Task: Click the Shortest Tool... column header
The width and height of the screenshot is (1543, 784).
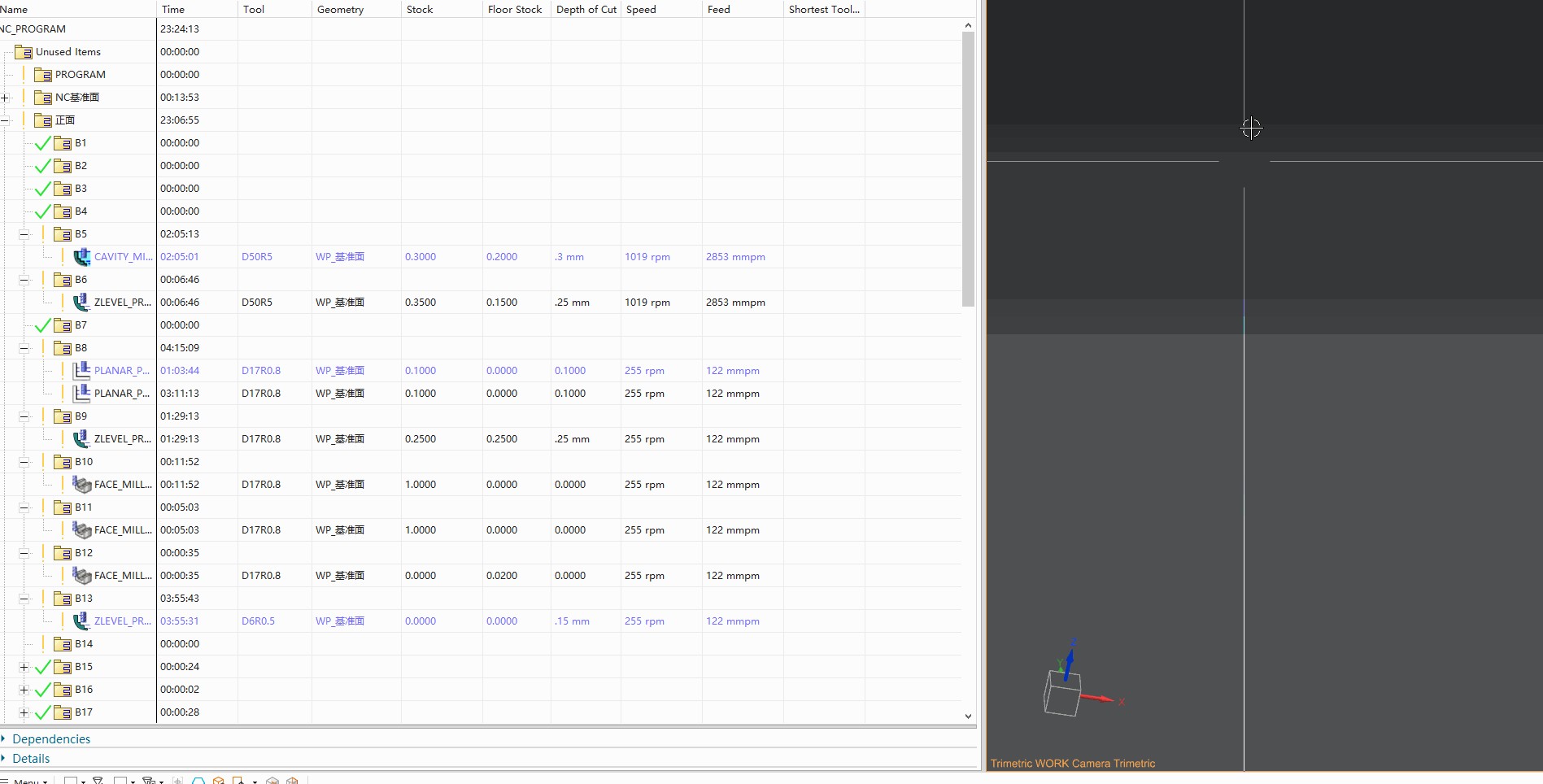Action: pyautogui.click(x=824, y=9)
